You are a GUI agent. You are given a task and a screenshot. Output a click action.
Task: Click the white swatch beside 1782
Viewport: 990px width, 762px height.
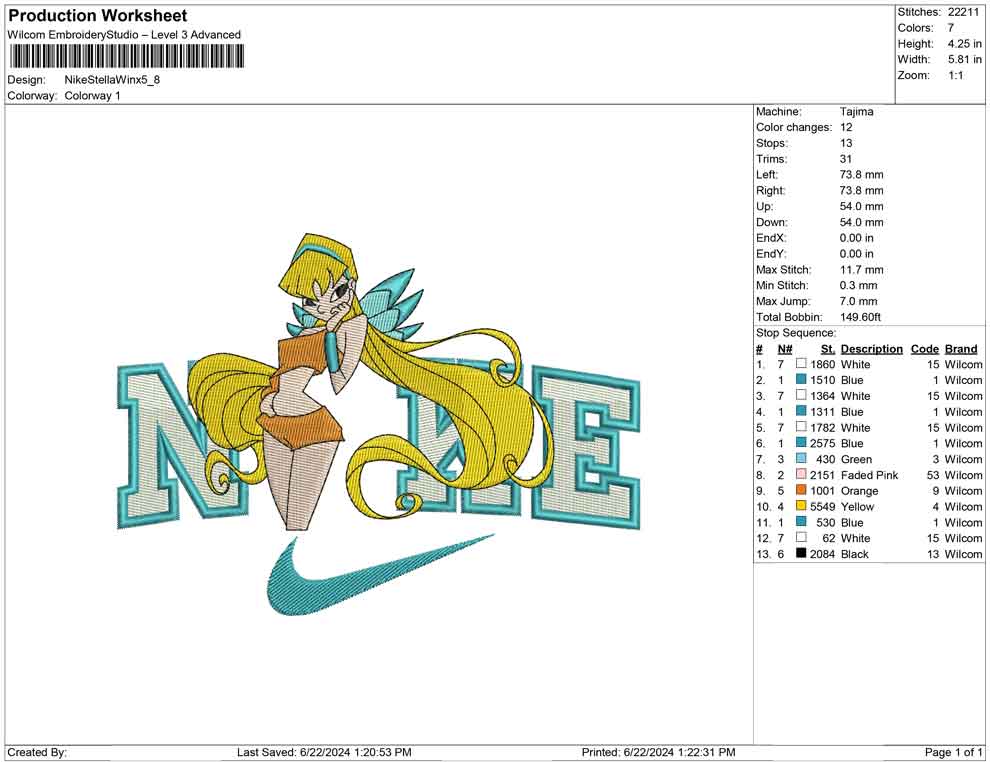click(x=801, y=427)
